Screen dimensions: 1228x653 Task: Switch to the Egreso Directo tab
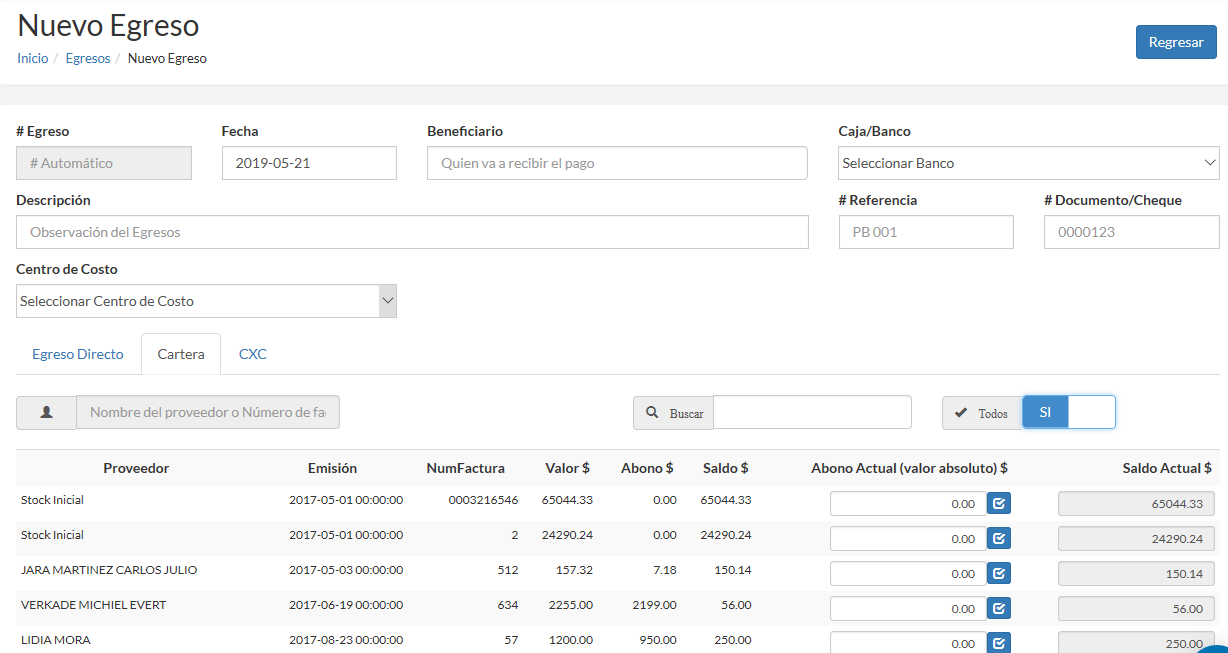coord(78,354)
